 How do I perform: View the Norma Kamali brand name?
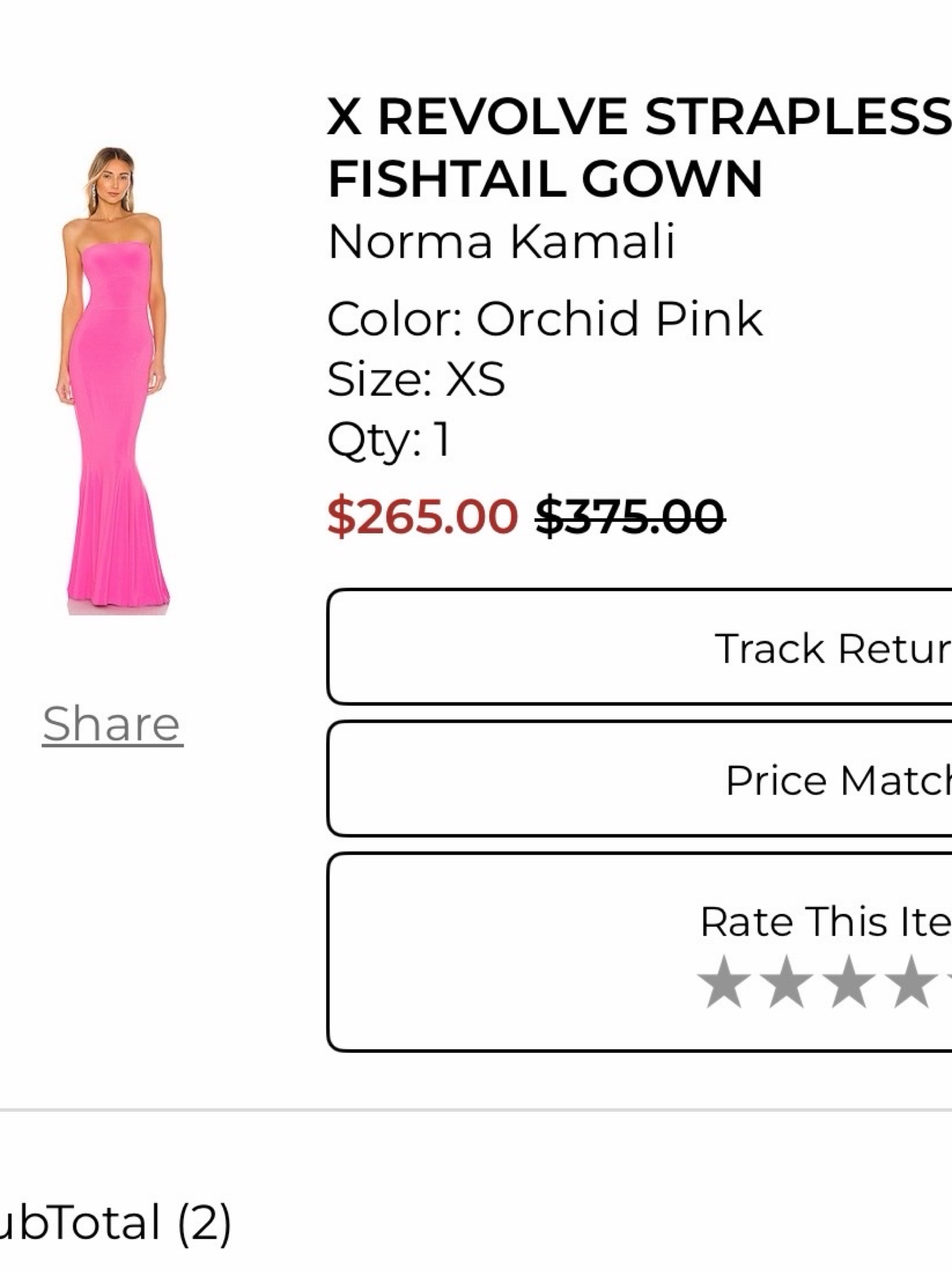501,241
